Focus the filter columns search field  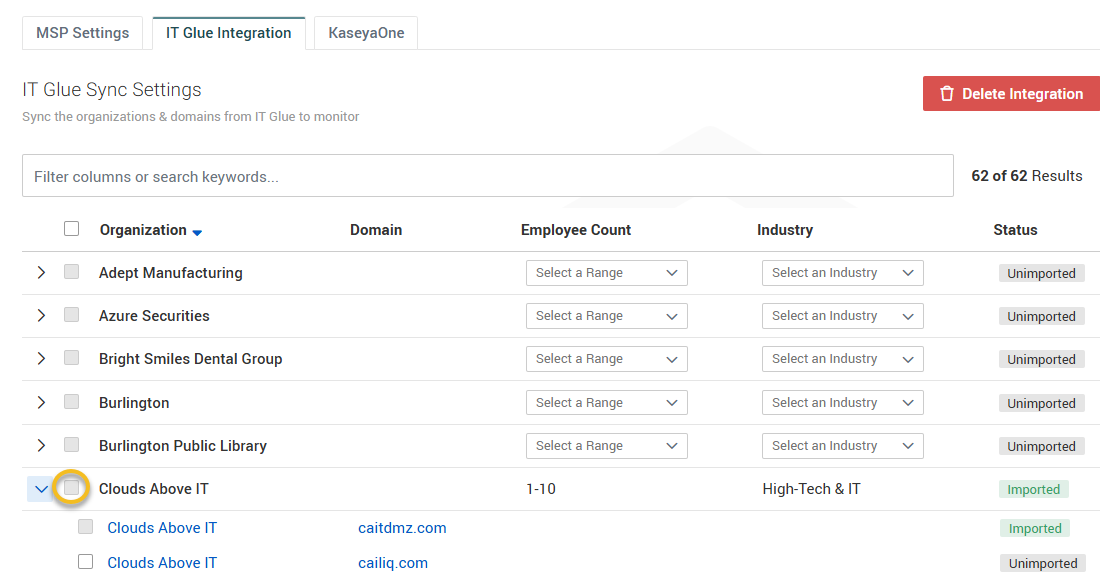click(487, 176)
